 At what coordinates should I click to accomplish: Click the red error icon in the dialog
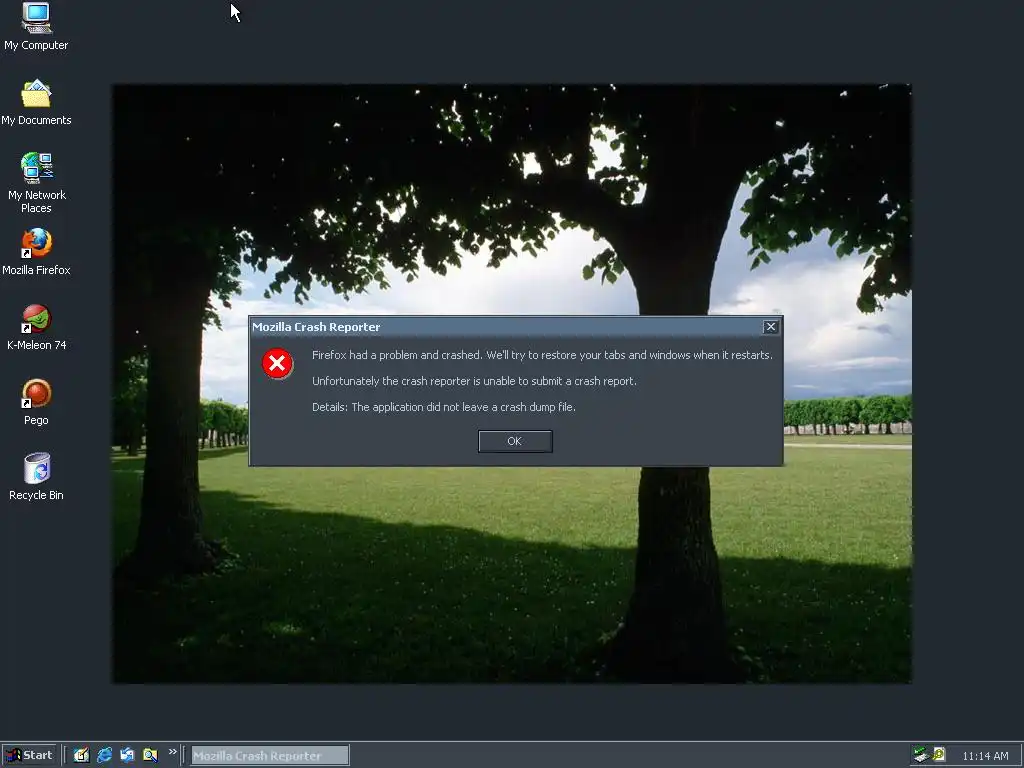click(x=277, y=364)
